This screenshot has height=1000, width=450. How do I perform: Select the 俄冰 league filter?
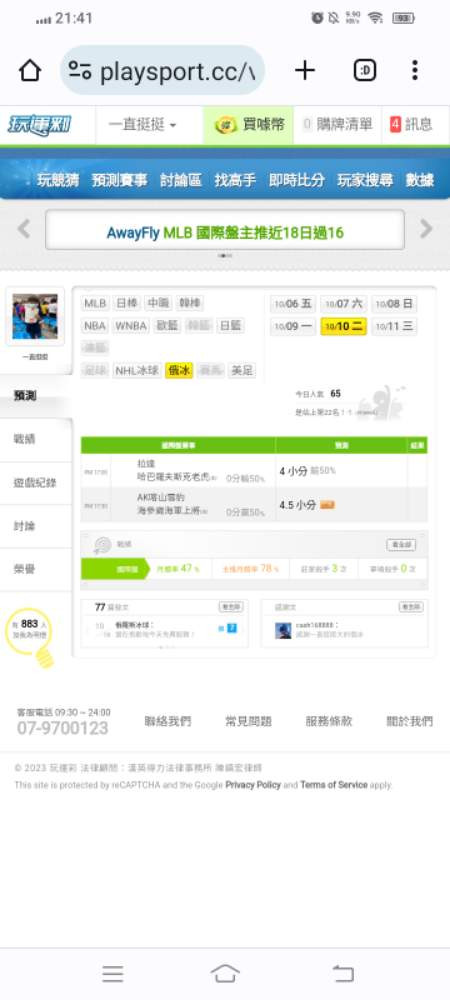178,371
